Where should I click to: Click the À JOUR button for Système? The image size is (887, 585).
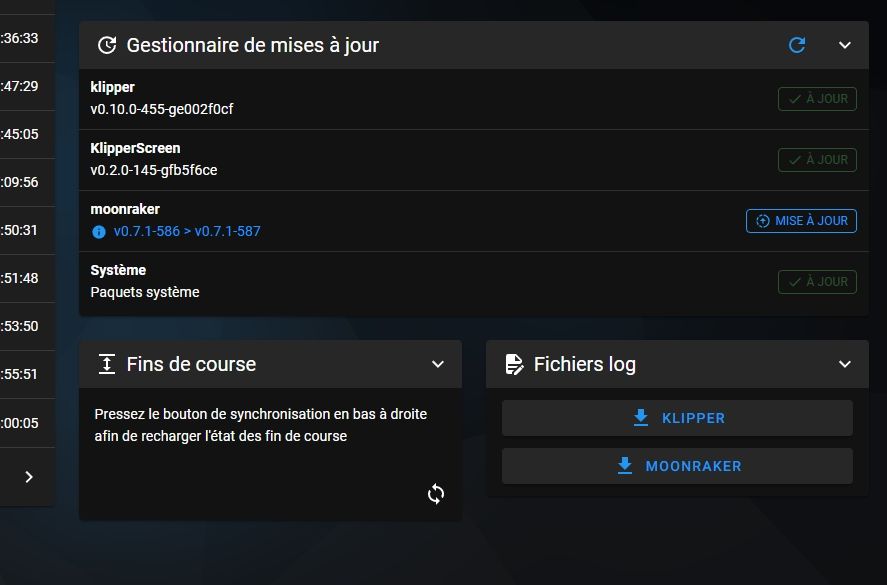[x=817, y=282]
